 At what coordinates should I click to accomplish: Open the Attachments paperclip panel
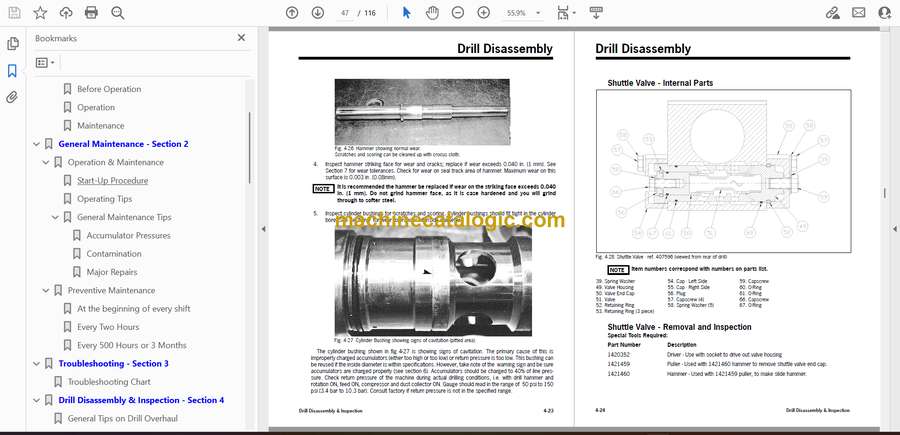click(12, 97)
